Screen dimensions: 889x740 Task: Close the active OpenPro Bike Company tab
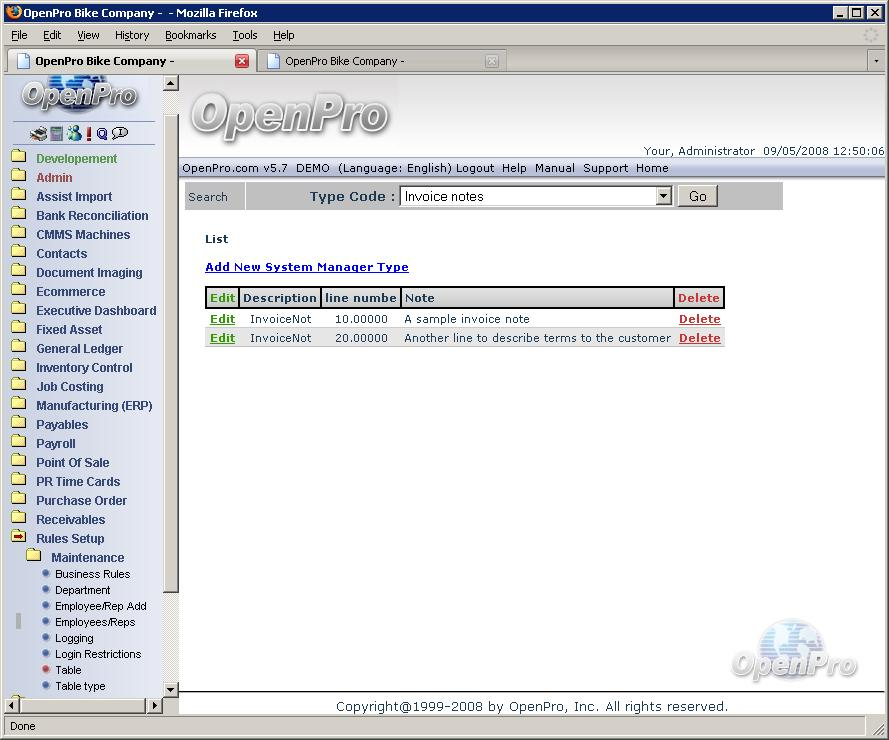[x=241, y=61]
